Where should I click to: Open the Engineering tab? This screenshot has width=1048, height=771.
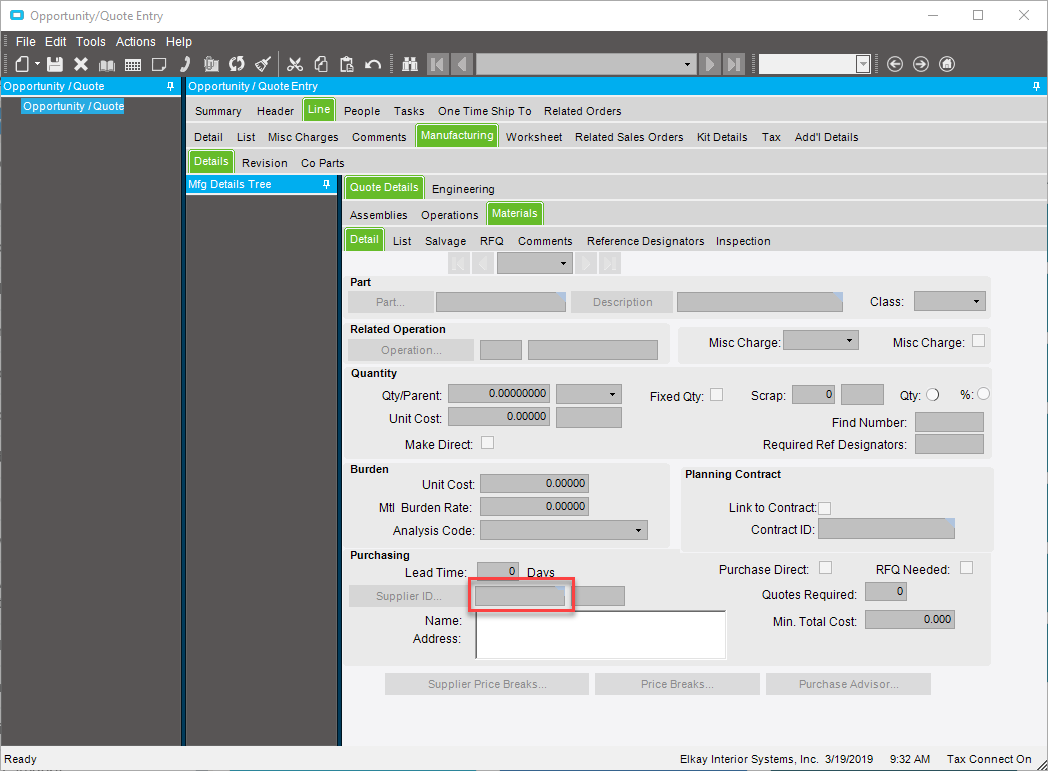tap(463, 189)
